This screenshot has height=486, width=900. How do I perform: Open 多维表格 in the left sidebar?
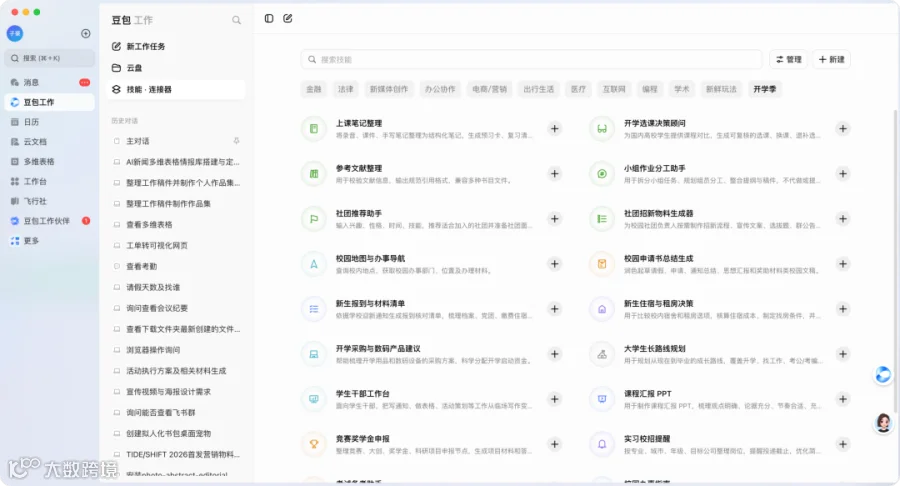(x=50, y=161)
